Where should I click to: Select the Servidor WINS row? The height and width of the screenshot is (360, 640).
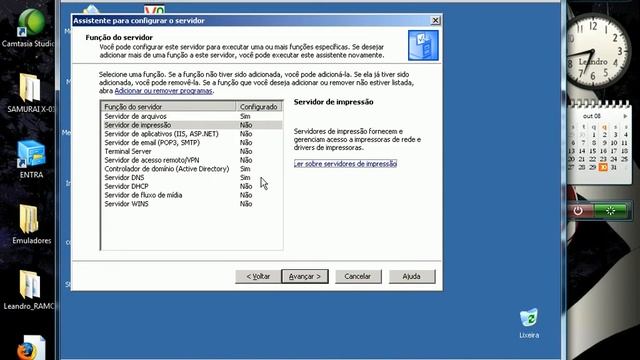[191, 204]
